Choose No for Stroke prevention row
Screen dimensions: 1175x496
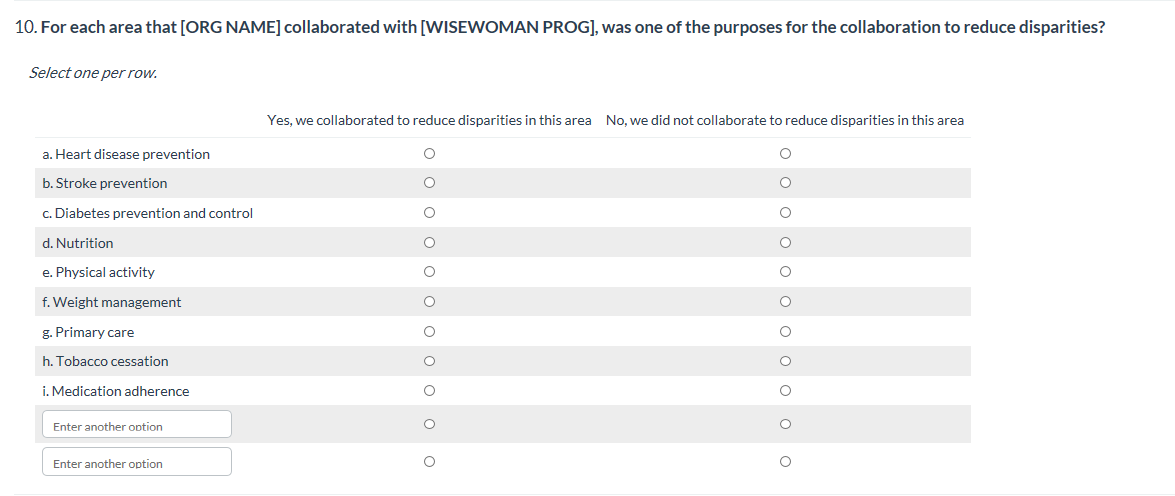[785, 183]
